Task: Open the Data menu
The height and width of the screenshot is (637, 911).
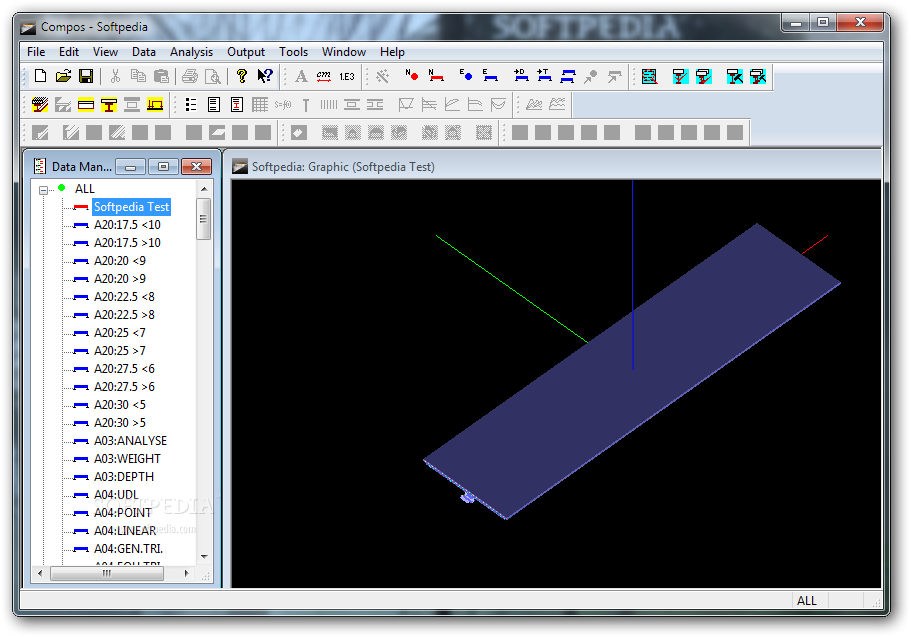Action: click(x=144, y=52)
